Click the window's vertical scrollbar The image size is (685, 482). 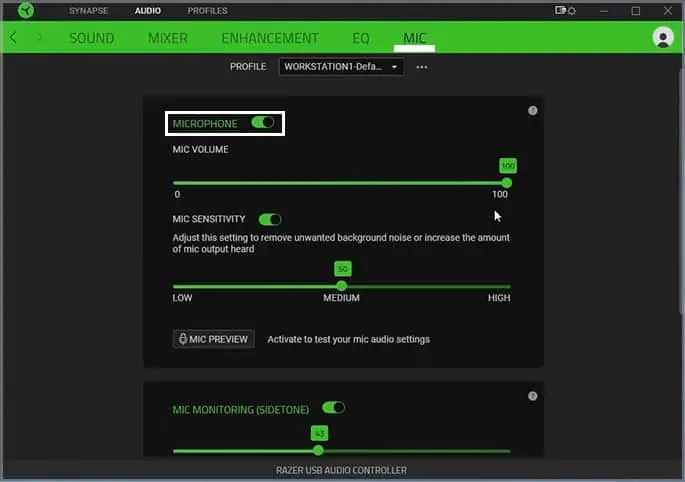[x=681, y=192]
